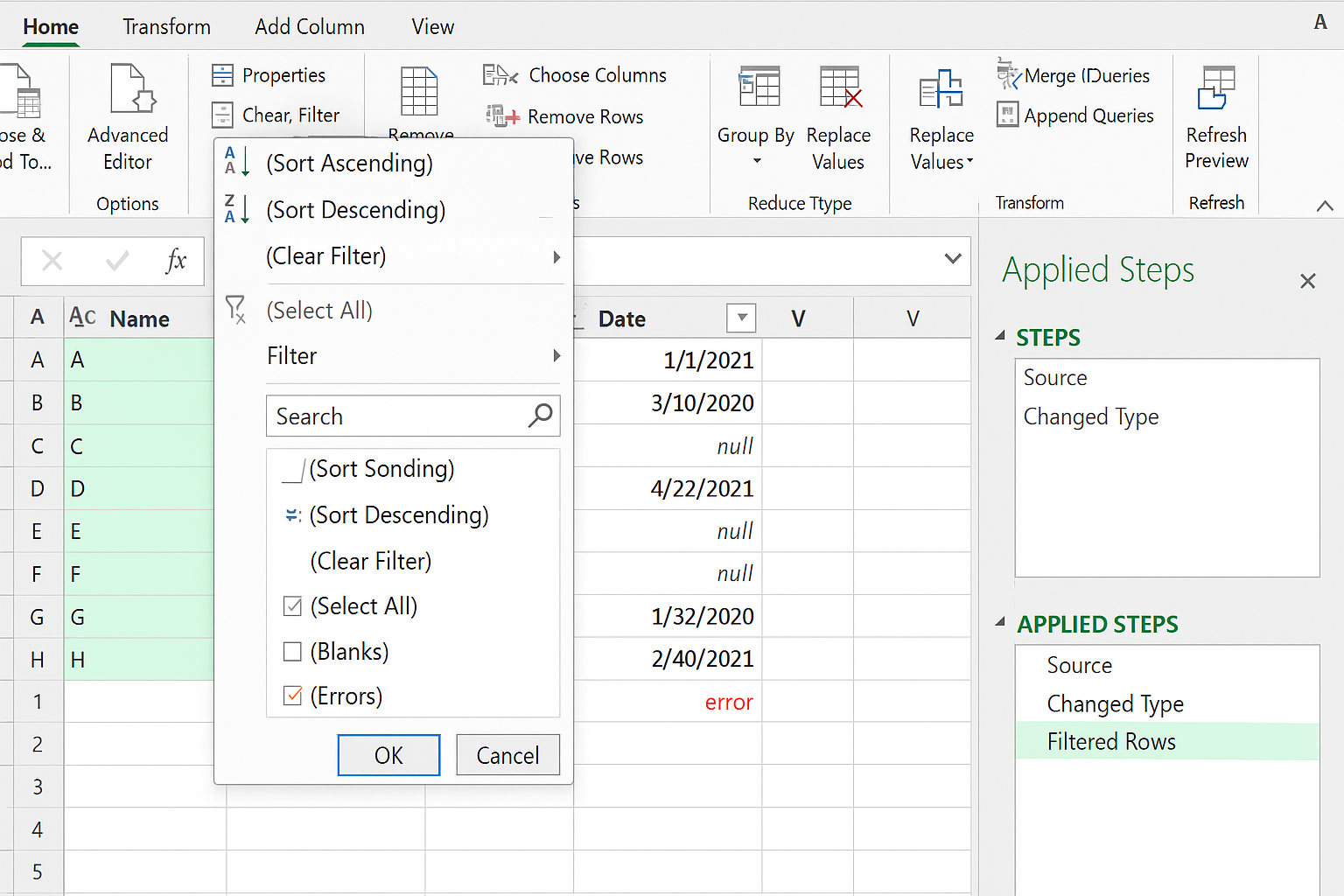Click the Name column header

click(140, 318)
